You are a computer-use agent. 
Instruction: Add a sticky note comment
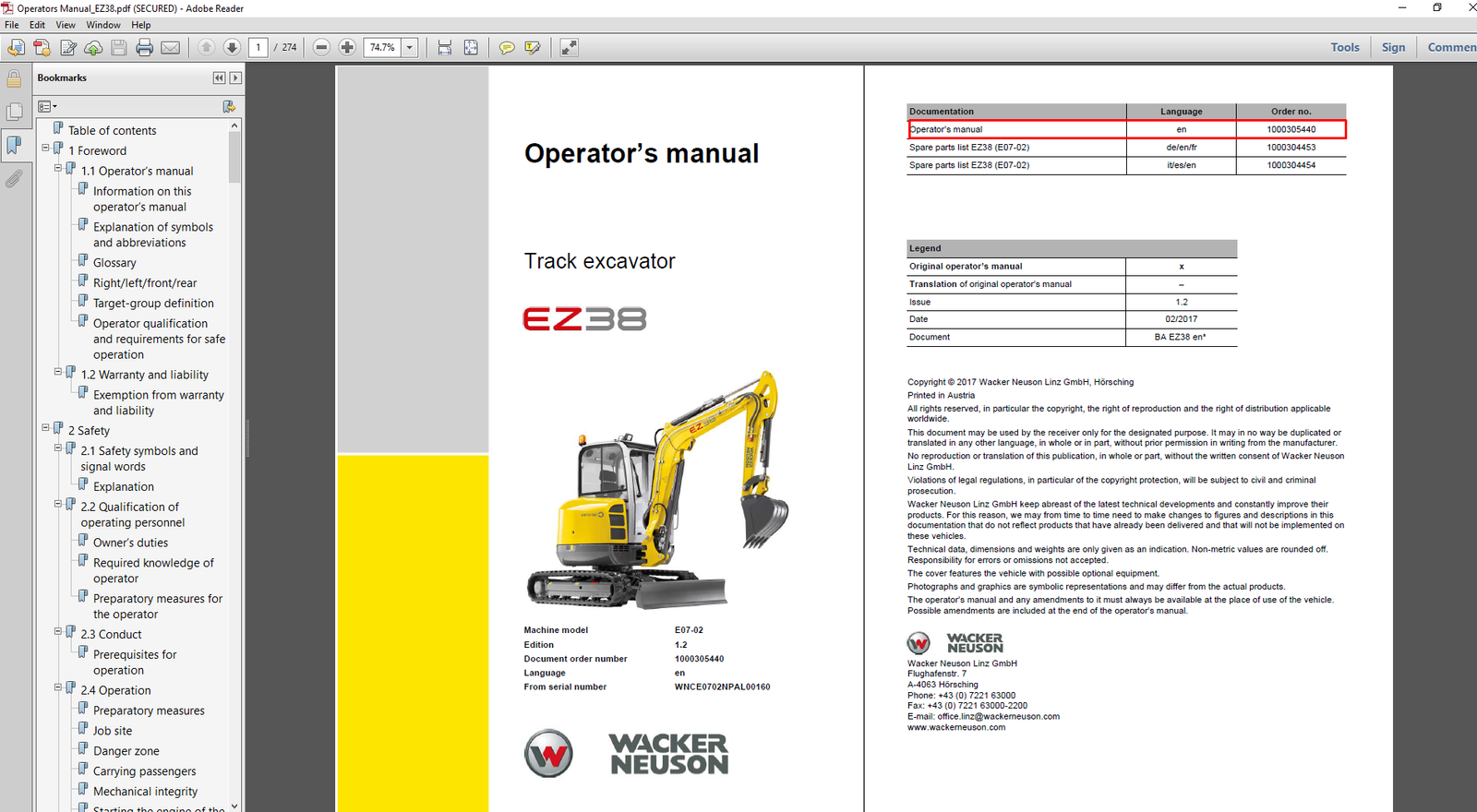click(506, 47)
